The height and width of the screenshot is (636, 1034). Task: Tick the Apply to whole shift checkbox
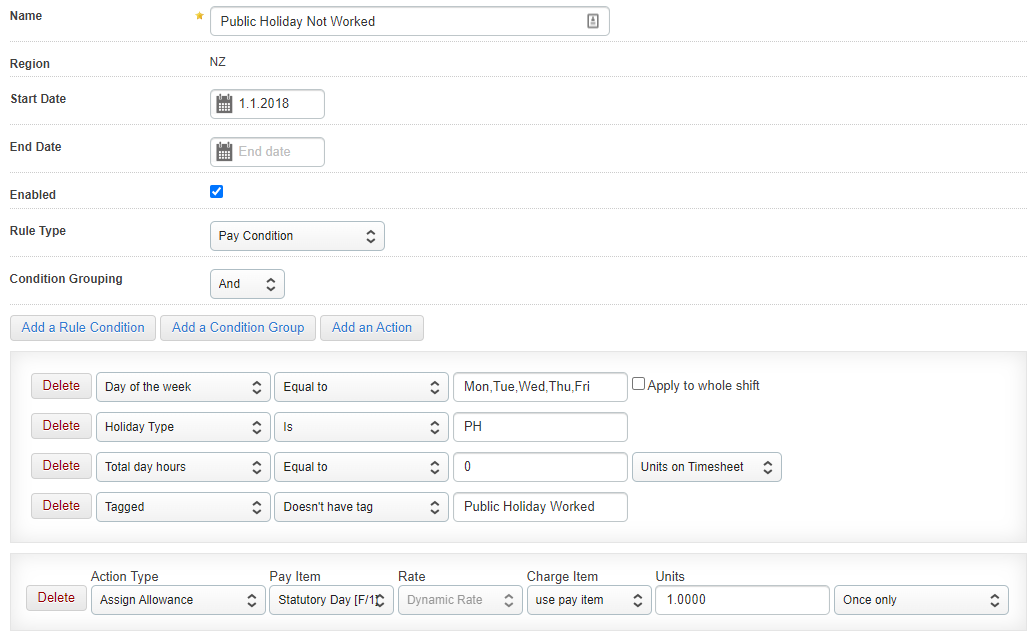(x=639, y=385)
